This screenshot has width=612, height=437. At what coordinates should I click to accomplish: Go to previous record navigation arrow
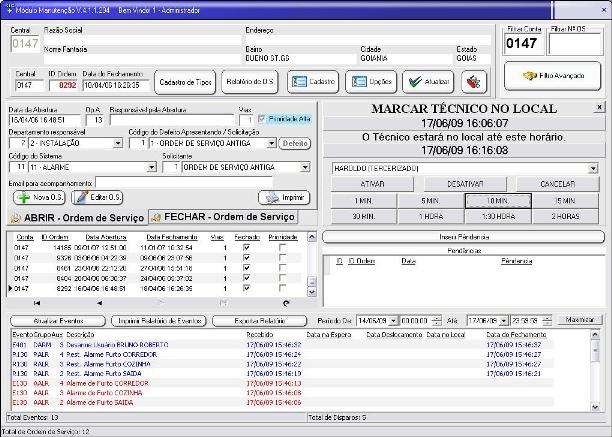pos(100,303)
